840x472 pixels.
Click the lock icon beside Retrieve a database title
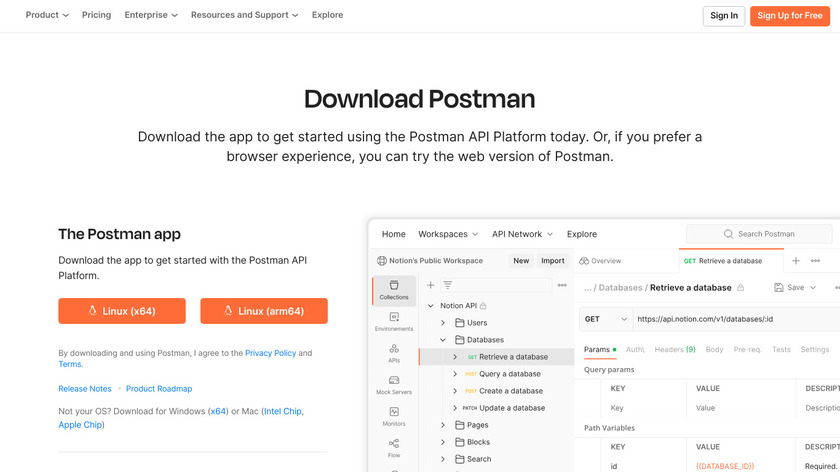tap(740, 288)
